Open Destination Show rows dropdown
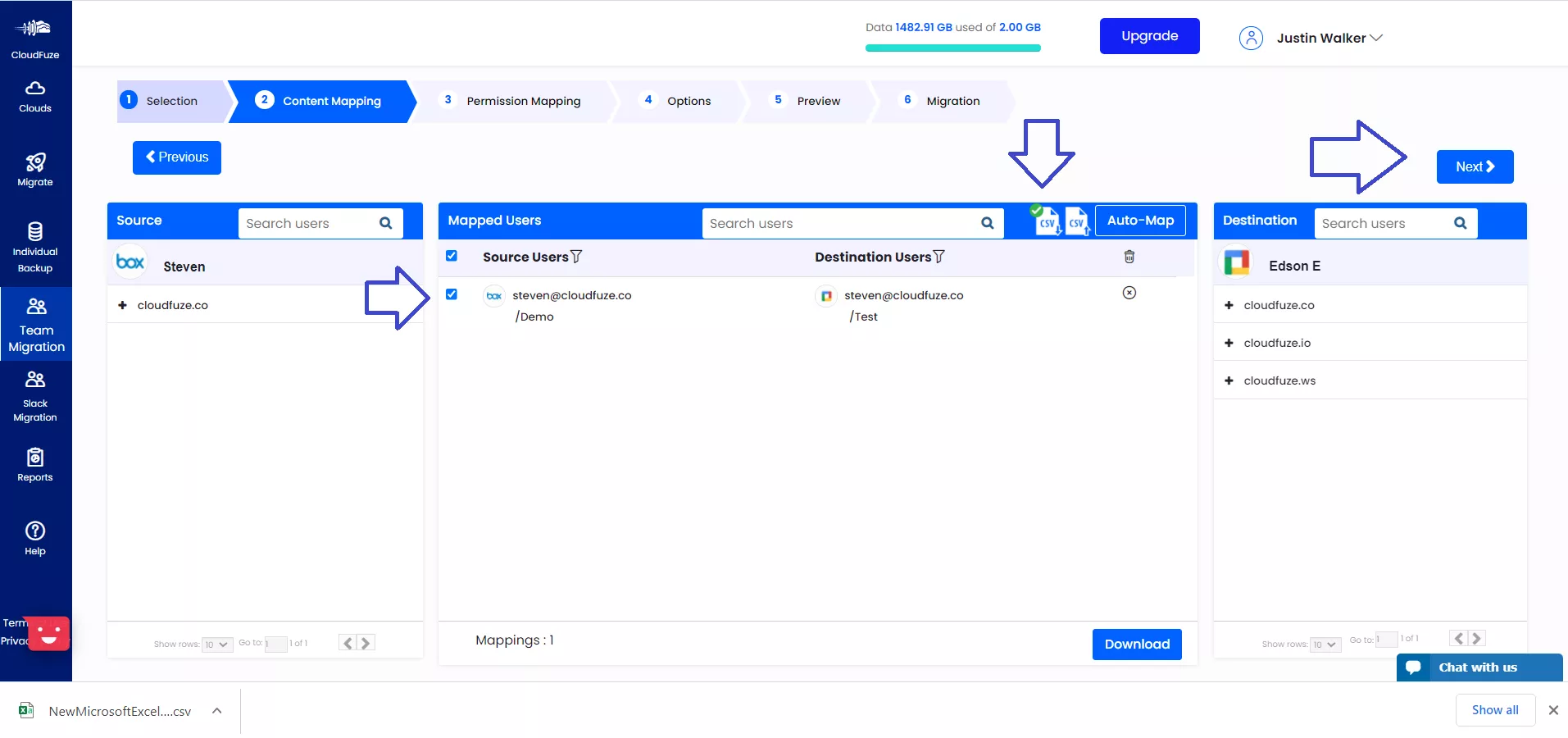This screenshot has height=738, width=1568. coord(1325,645)
